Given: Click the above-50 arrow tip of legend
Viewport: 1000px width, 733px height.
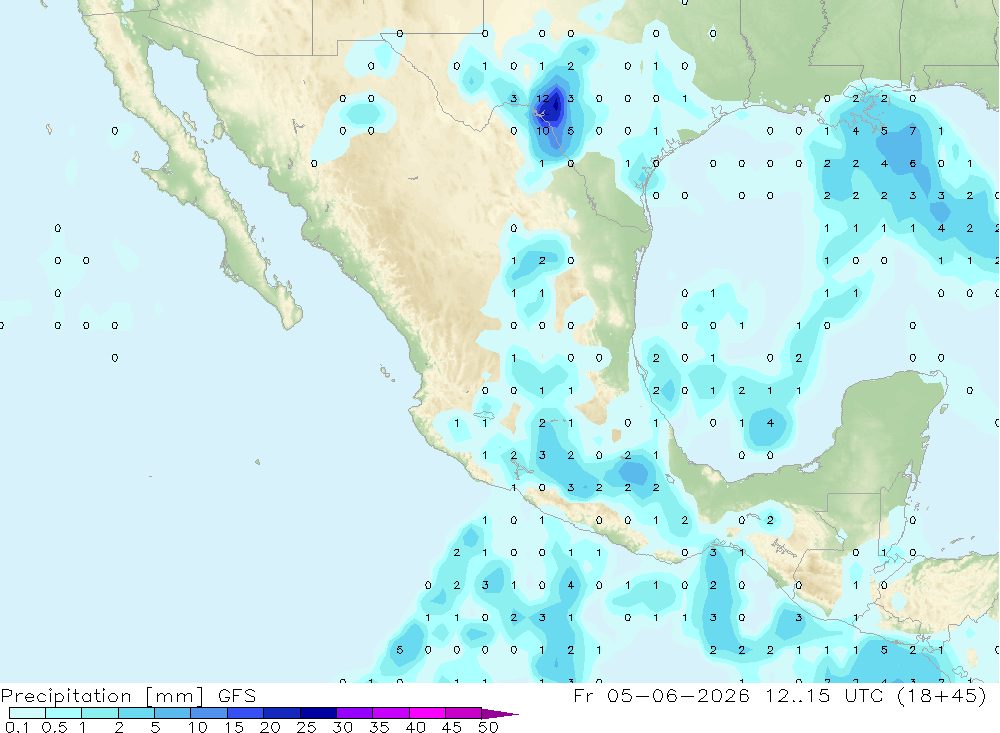Looking at the screenshot, I should pyautogui.click(x=500, y=714).
